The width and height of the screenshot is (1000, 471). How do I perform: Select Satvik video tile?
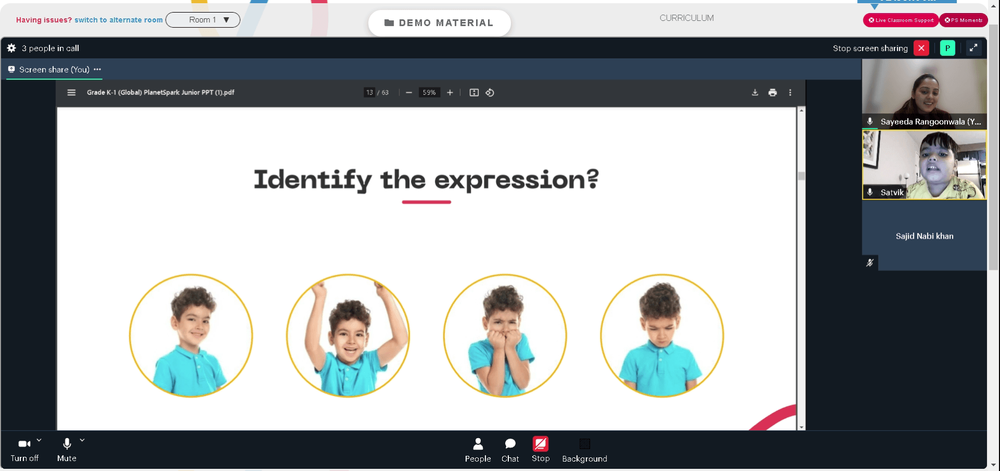(924, 165)
